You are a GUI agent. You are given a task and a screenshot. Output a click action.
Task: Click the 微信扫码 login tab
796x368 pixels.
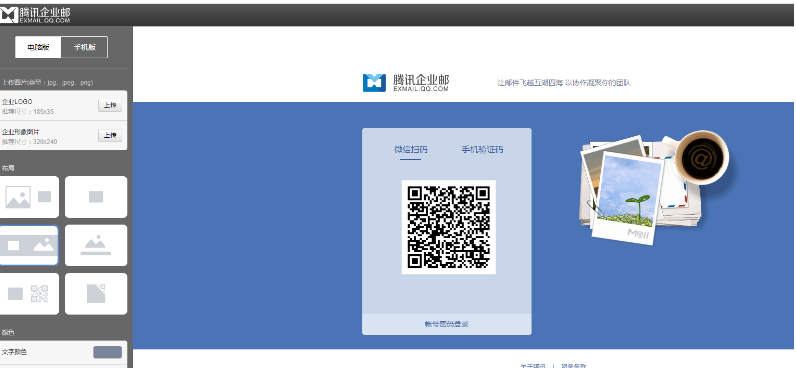(411, 150)
